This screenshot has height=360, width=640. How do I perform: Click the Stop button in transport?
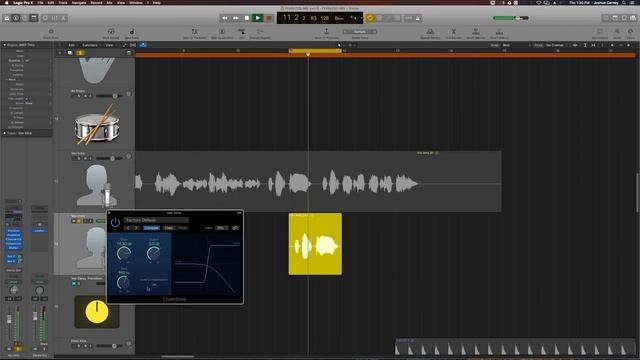[x=247, y=18]
